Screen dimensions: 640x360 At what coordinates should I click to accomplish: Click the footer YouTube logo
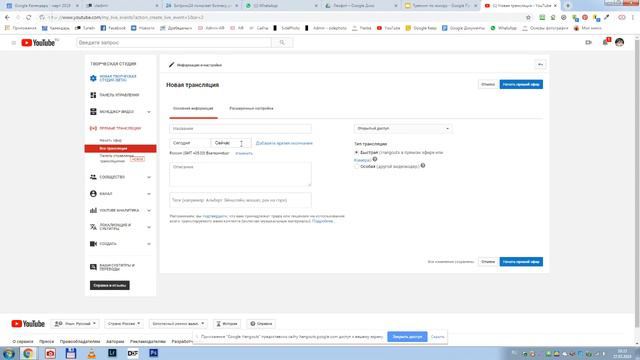(28, 324)
